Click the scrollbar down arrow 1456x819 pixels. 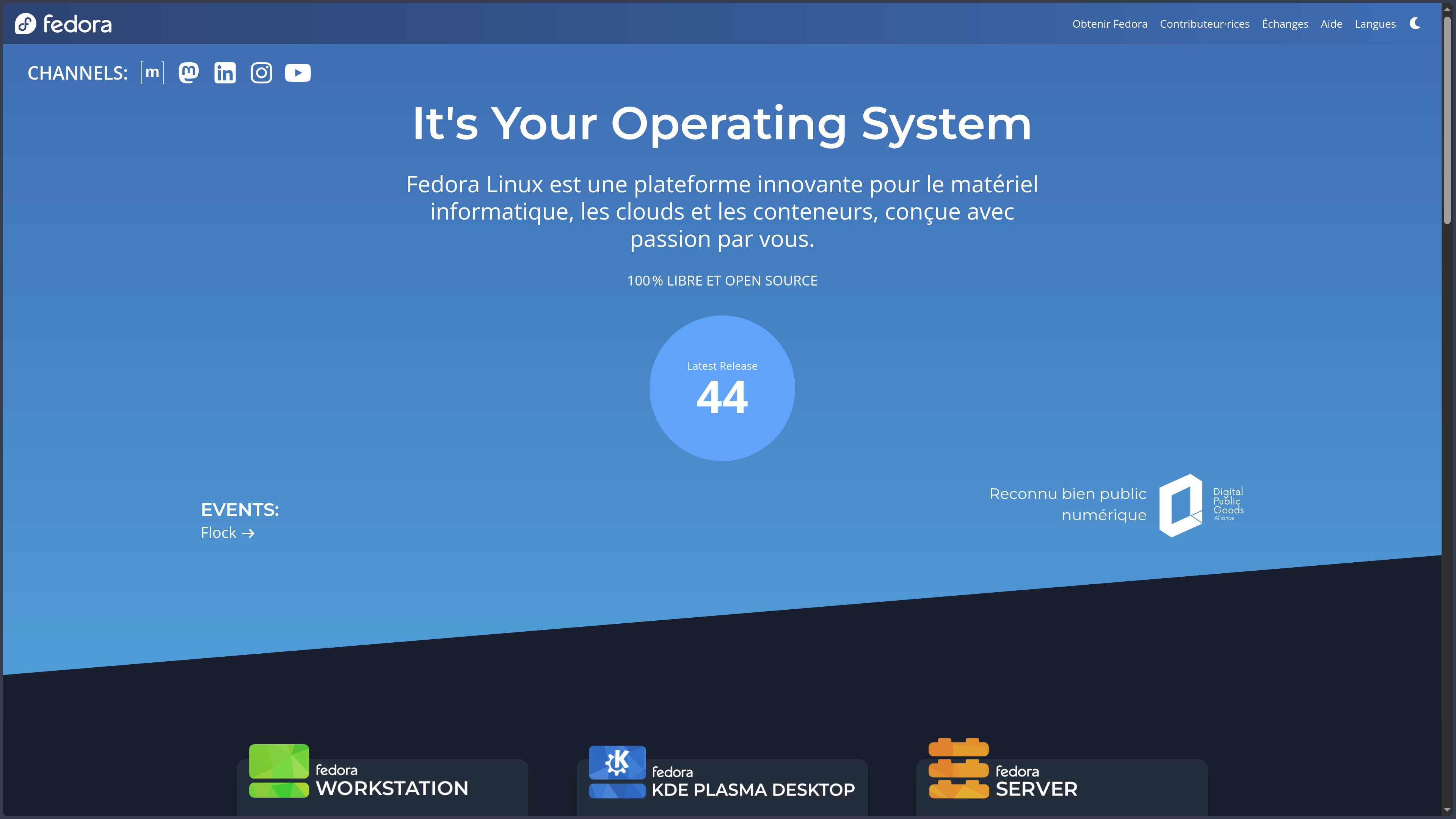[1448, 810]
